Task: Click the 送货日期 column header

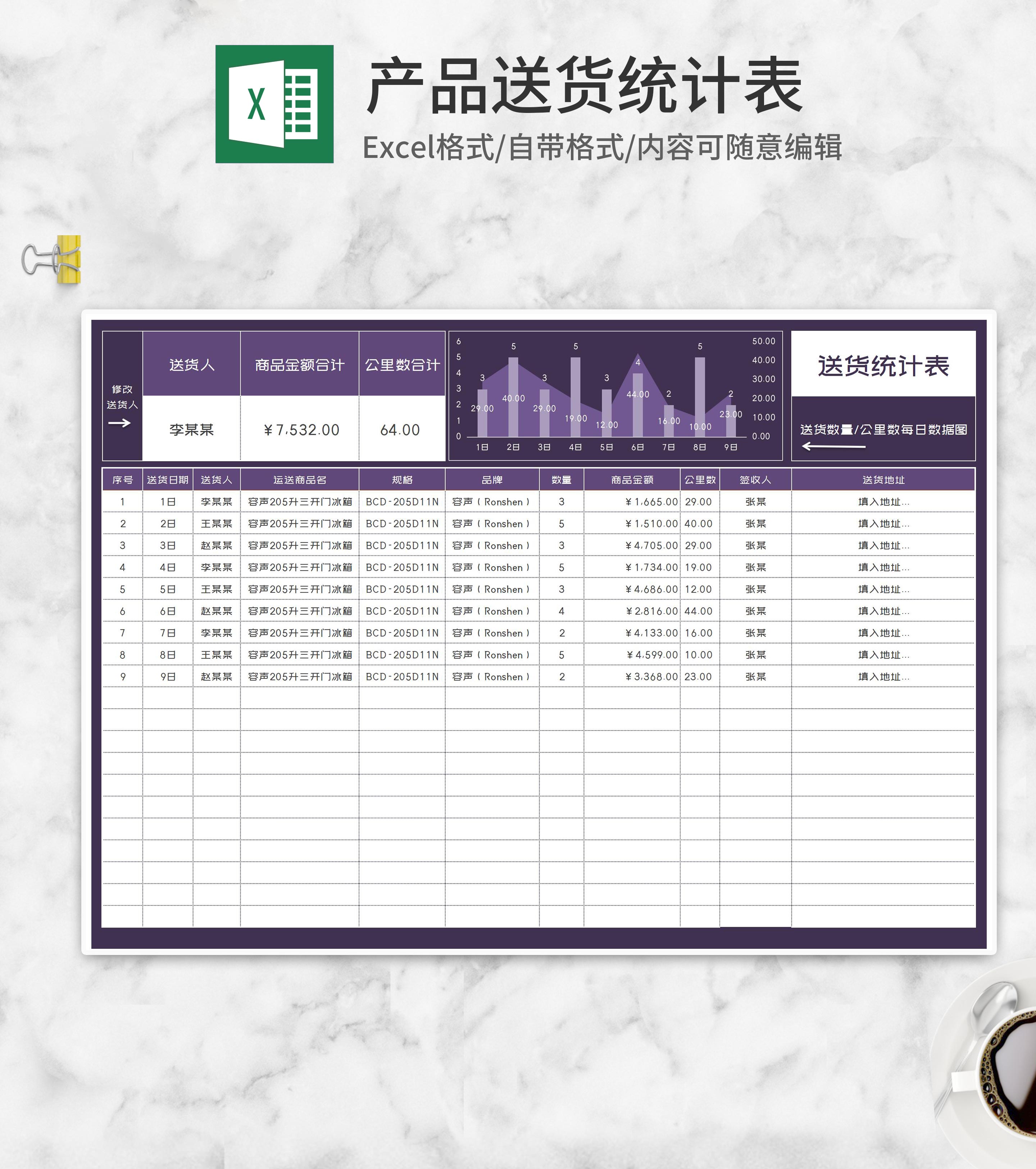Action: point(168,480)
